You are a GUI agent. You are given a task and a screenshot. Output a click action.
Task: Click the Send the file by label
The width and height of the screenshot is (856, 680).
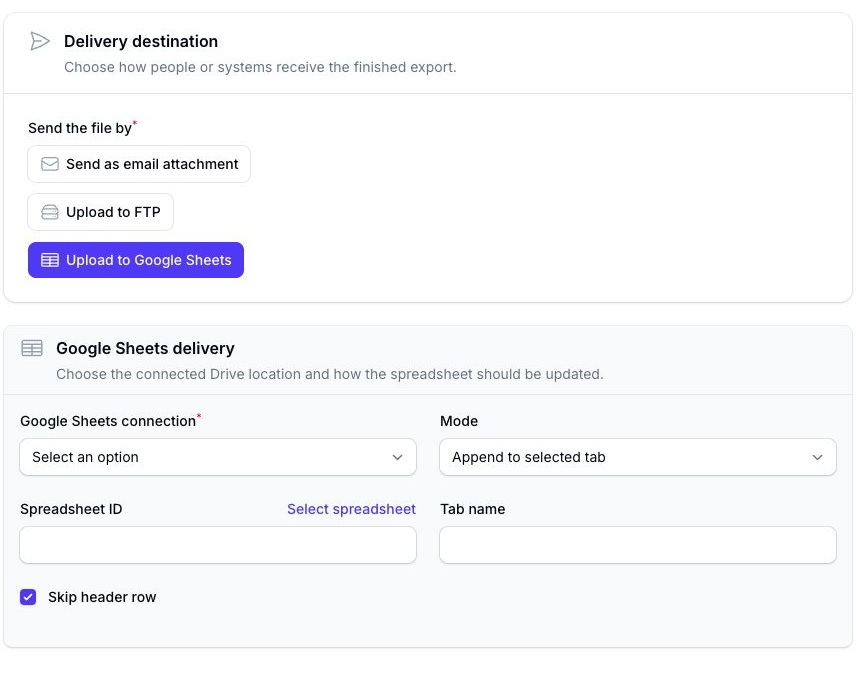(x=80, y=128)
